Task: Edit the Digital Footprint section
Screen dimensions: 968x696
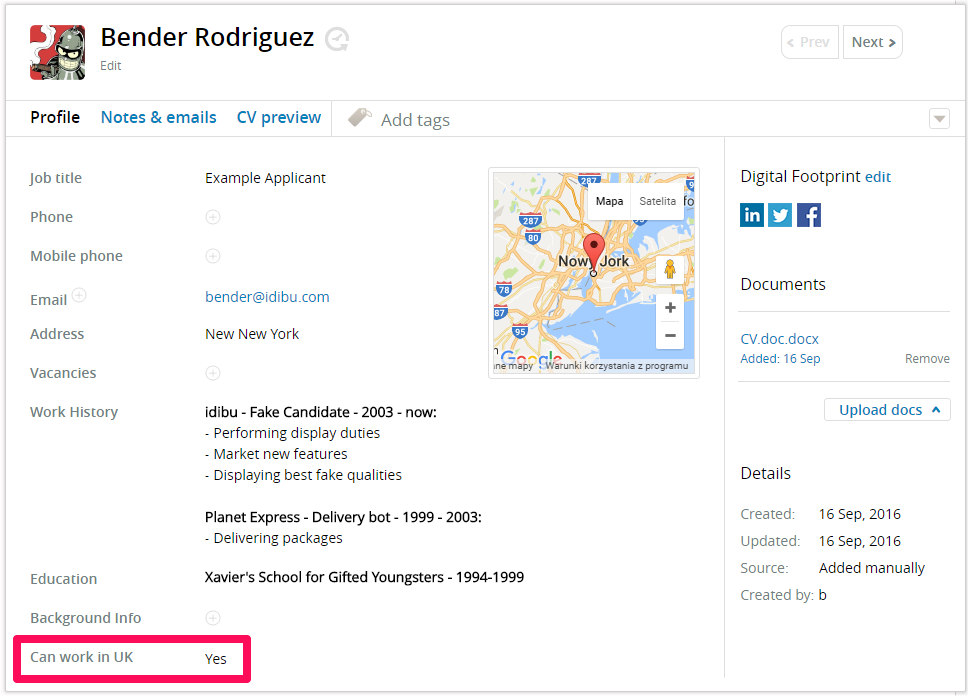Action: point(878,177)
